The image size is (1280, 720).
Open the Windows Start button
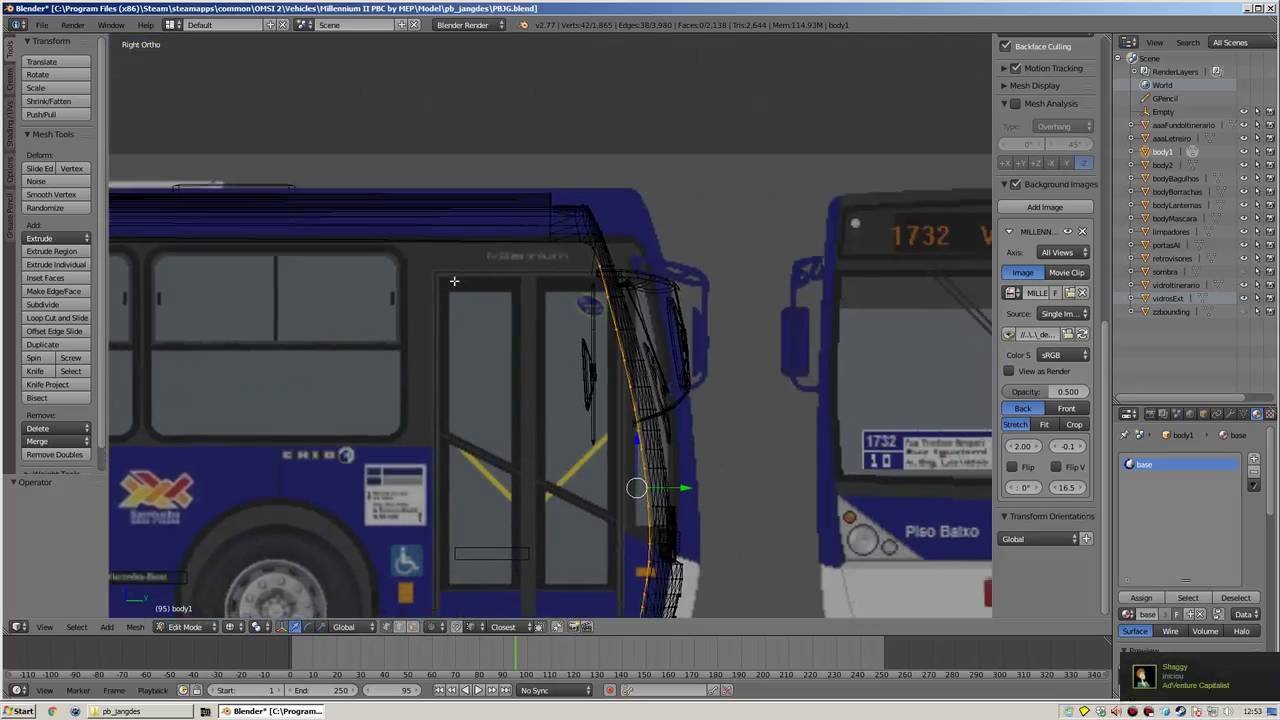pos(19,711)
